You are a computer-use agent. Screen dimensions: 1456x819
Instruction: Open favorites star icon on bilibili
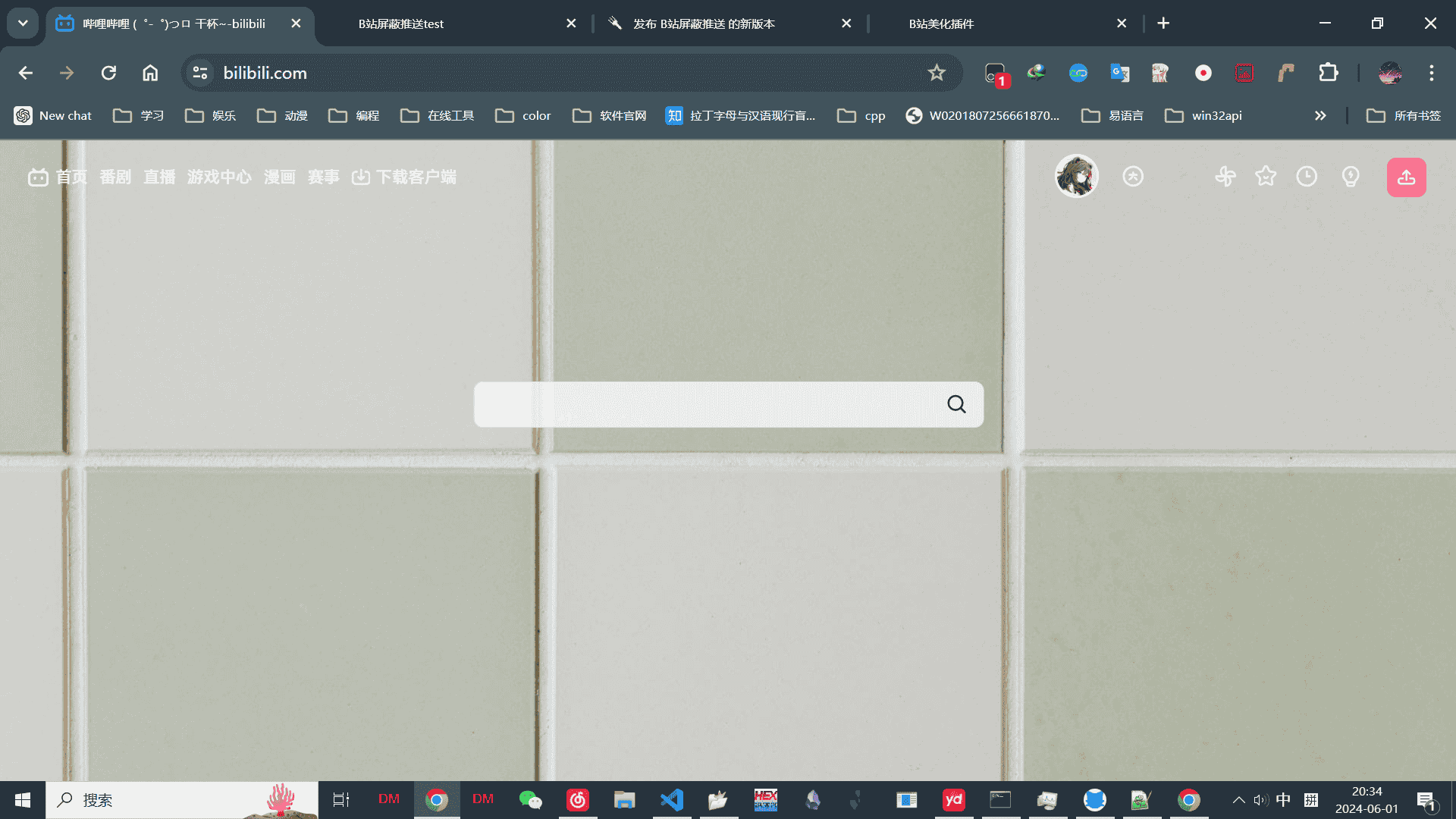(1265, 177)
